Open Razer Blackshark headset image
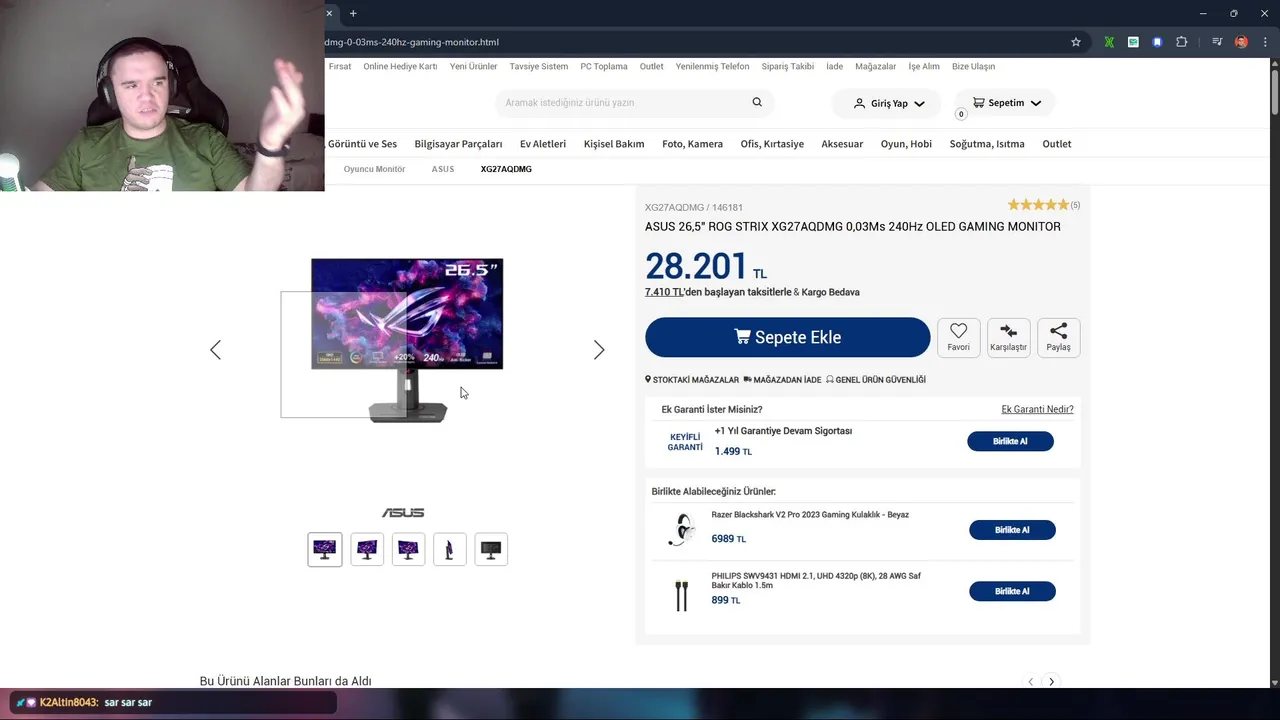1280x720 pixels. (681, 529)
